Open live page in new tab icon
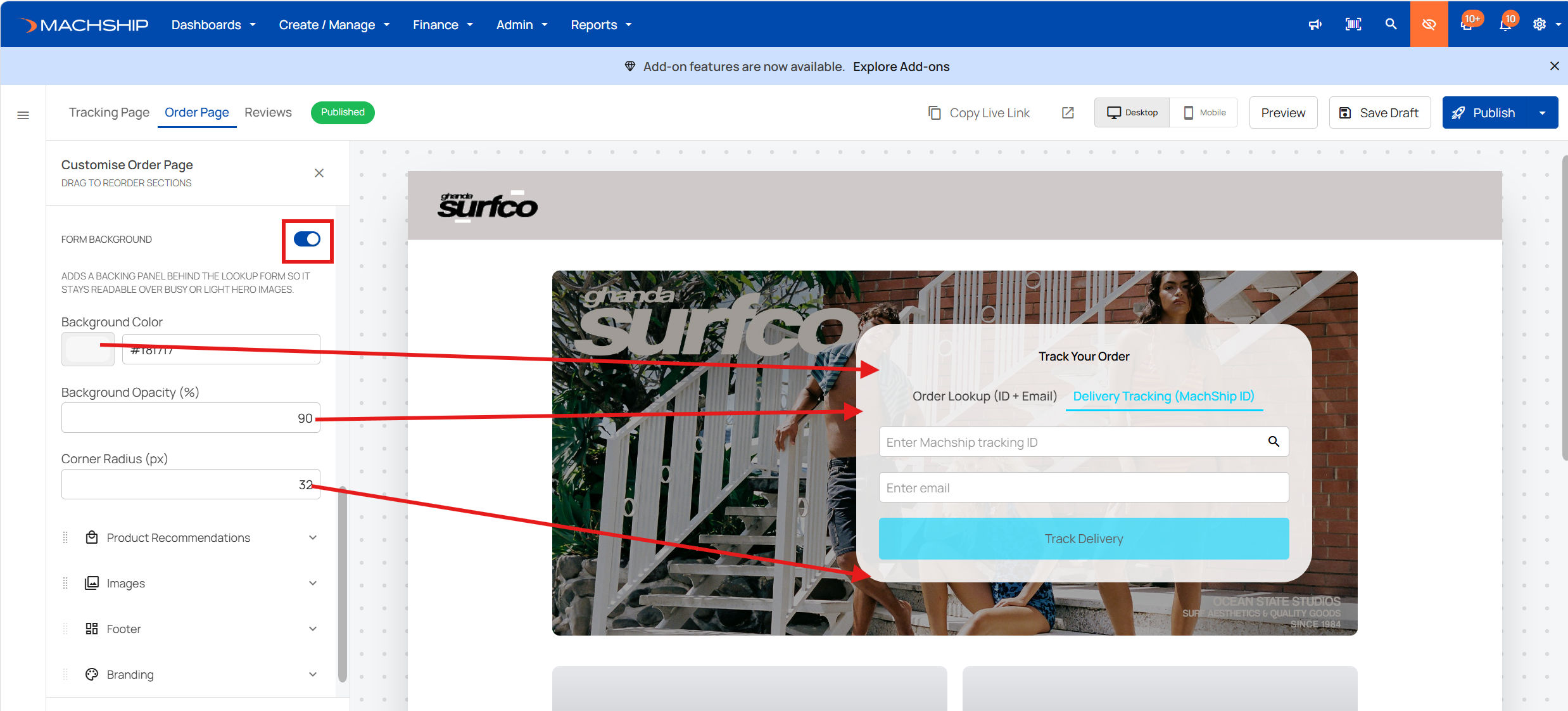Screen dimensions: 1568x711 coord(1068,113)
